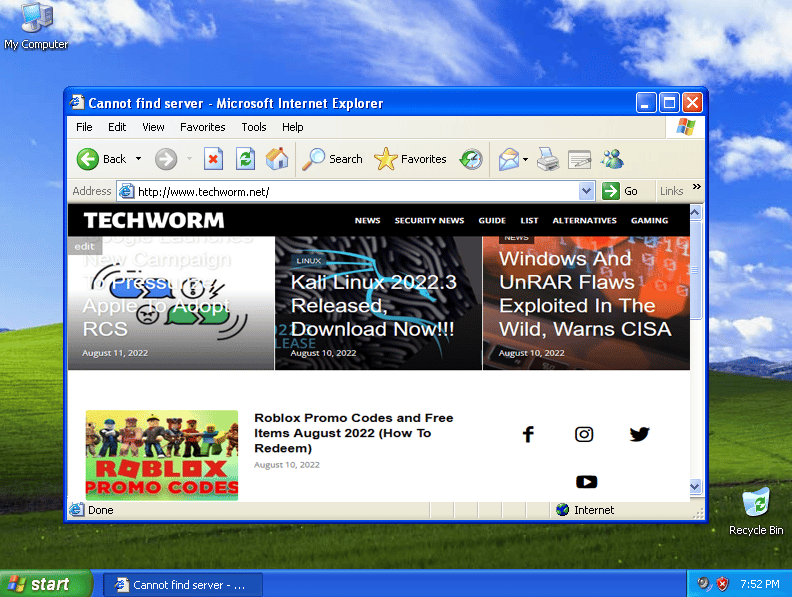Viewport: 792px width, 597px height.
Task: Open the ALTERNATIVES navigation link
Action: click(x=584, y=220)
